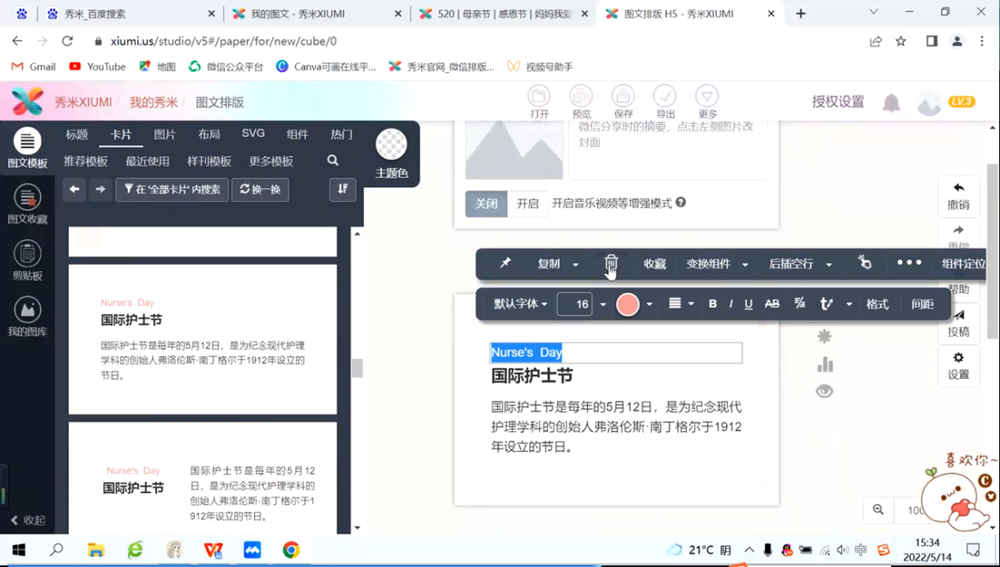1000x567 pixels.
Task: Click the pin icon in component toolbar
Action: tap(505, 263)
